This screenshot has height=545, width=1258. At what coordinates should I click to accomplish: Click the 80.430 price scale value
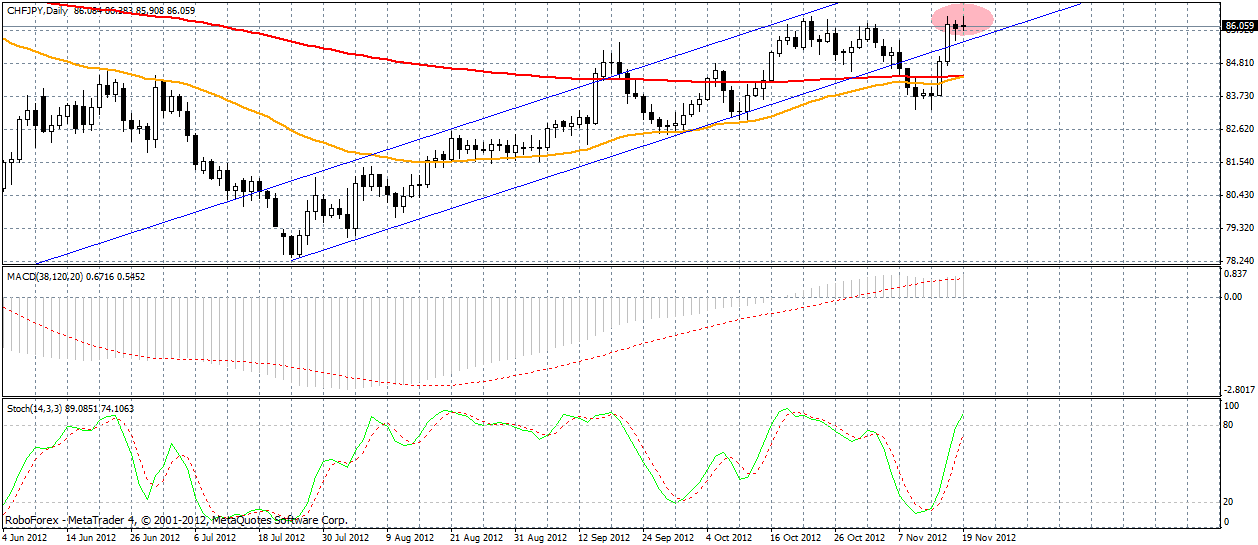tap(1238, 195)
